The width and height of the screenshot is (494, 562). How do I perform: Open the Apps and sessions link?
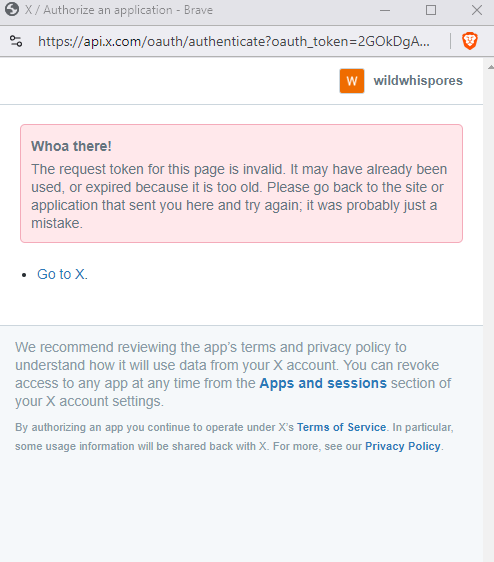323,383
